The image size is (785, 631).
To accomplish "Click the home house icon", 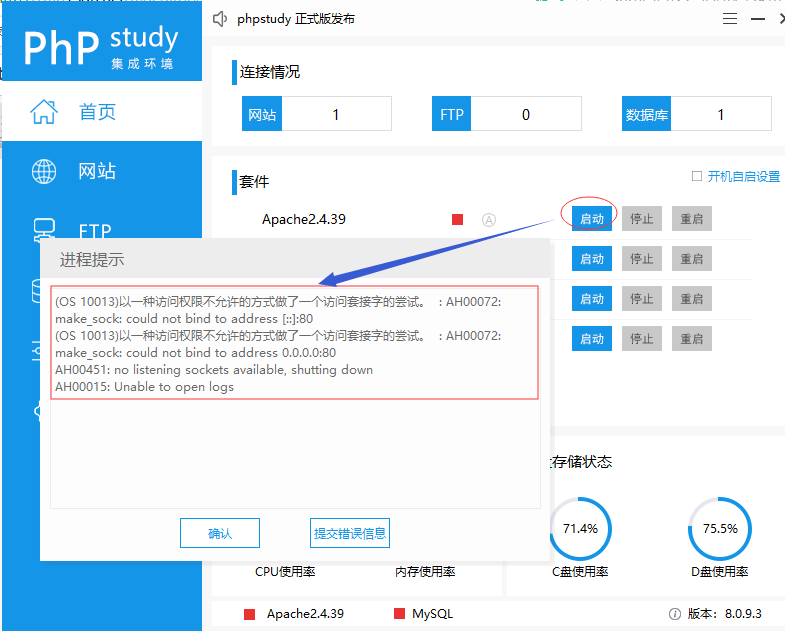I will [44, 111].
